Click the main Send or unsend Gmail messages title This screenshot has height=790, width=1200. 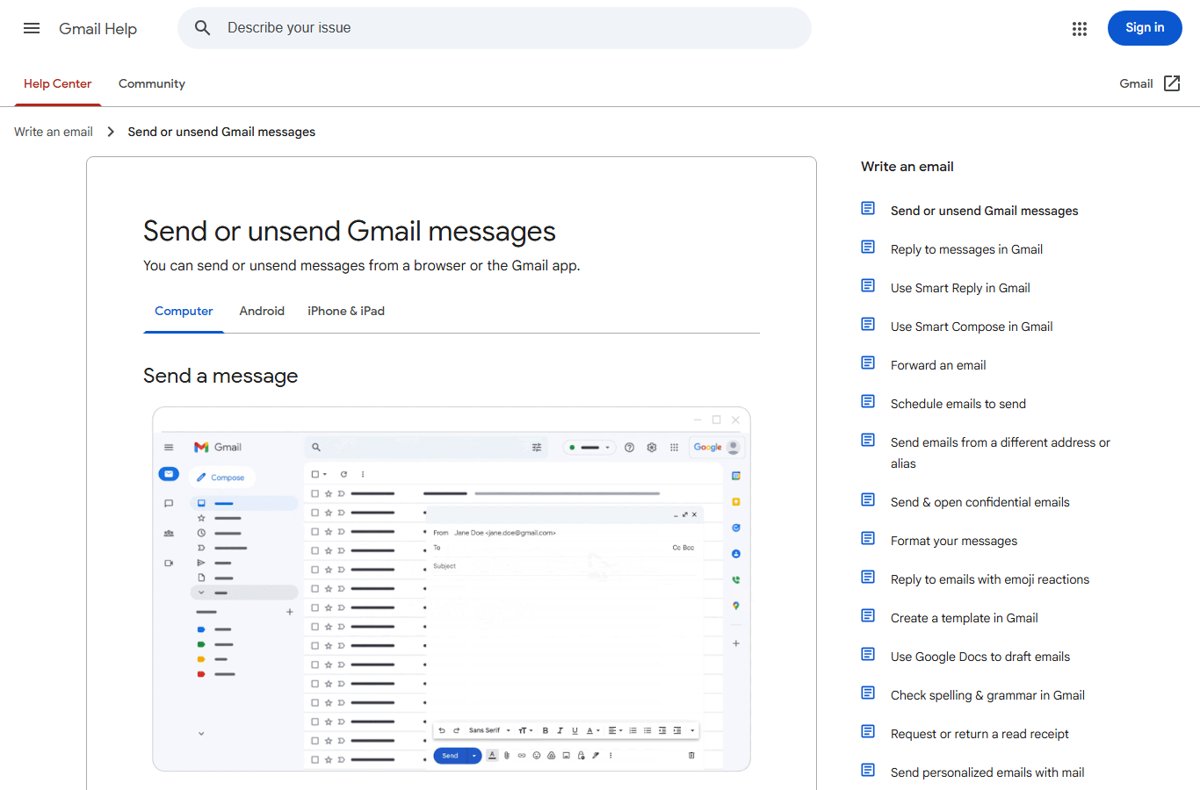(349, 231)
